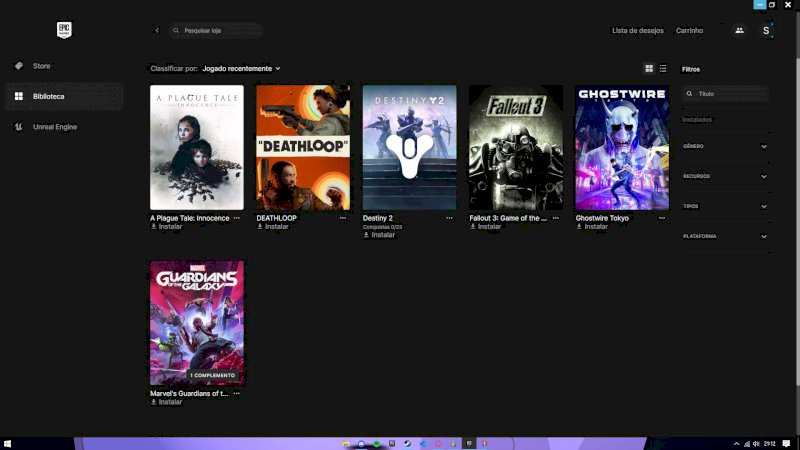Click the Windows Start button
The height and width of the screenshot is (450, 800).
click(8, 443)
